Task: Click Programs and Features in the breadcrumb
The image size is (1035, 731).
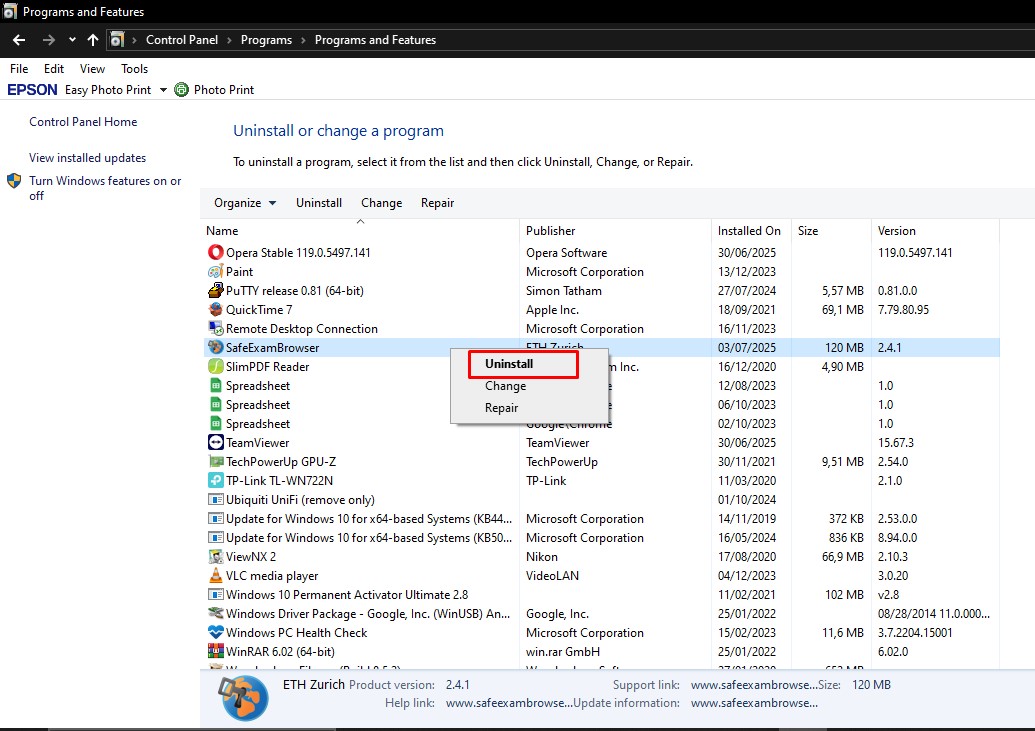Action: pos(375,40)
